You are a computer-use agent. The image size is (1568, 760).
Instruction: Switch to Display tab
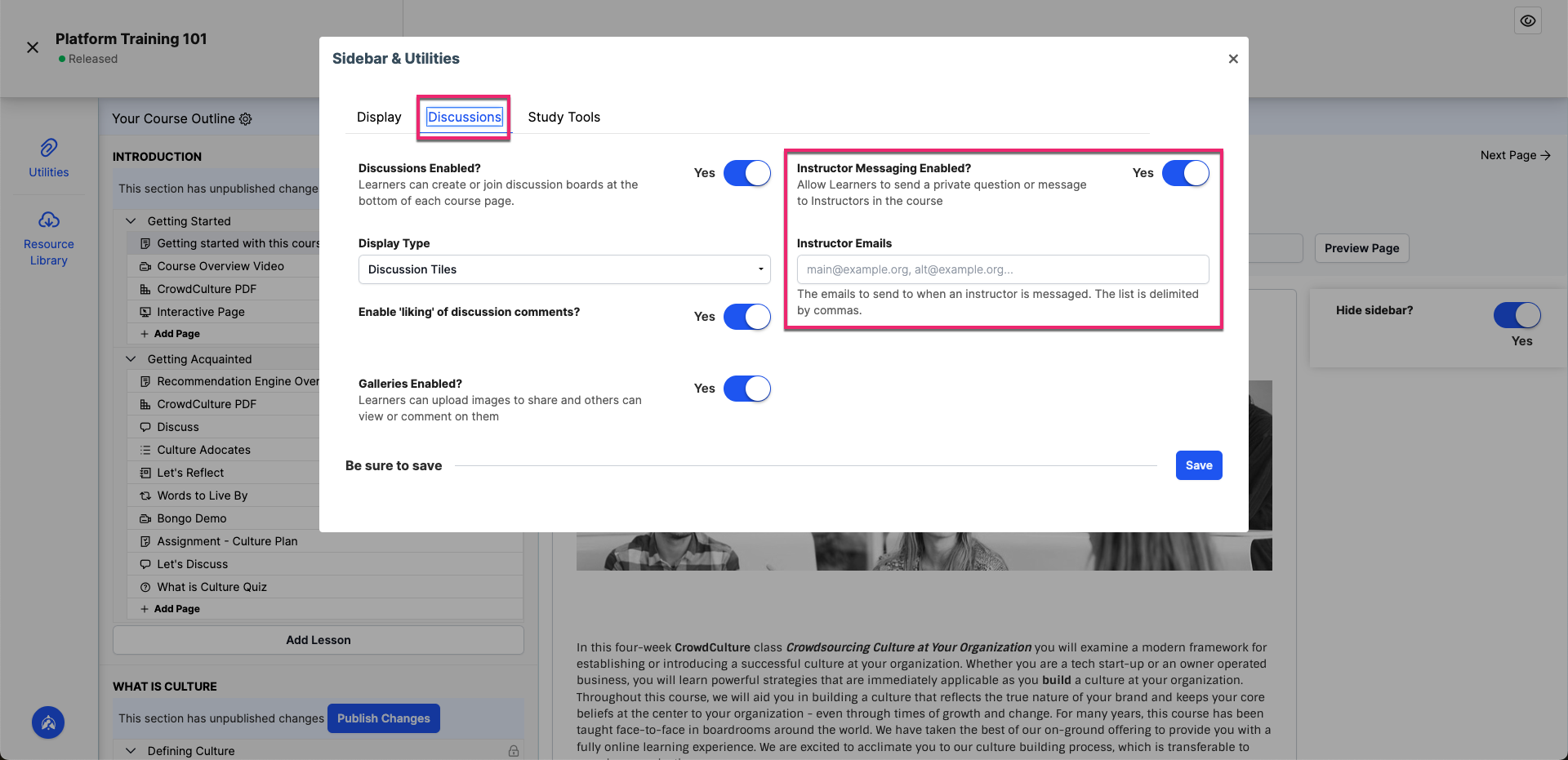point(379,118)
